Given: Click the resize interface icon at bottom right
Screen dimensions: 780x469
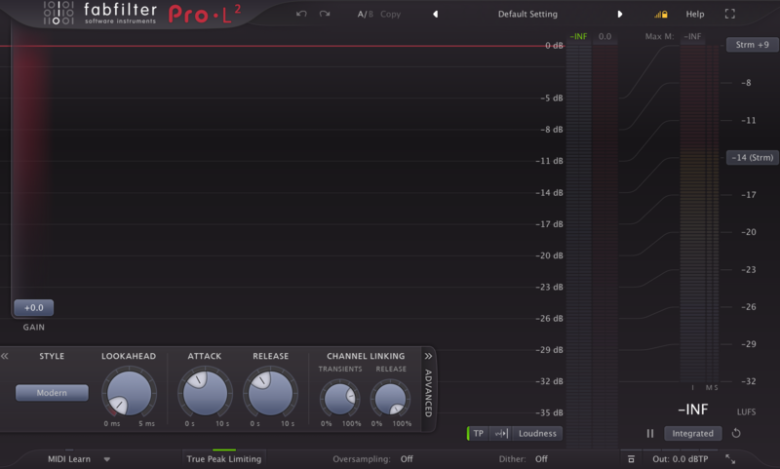Looking at the screenshot, I should (730, 459).
